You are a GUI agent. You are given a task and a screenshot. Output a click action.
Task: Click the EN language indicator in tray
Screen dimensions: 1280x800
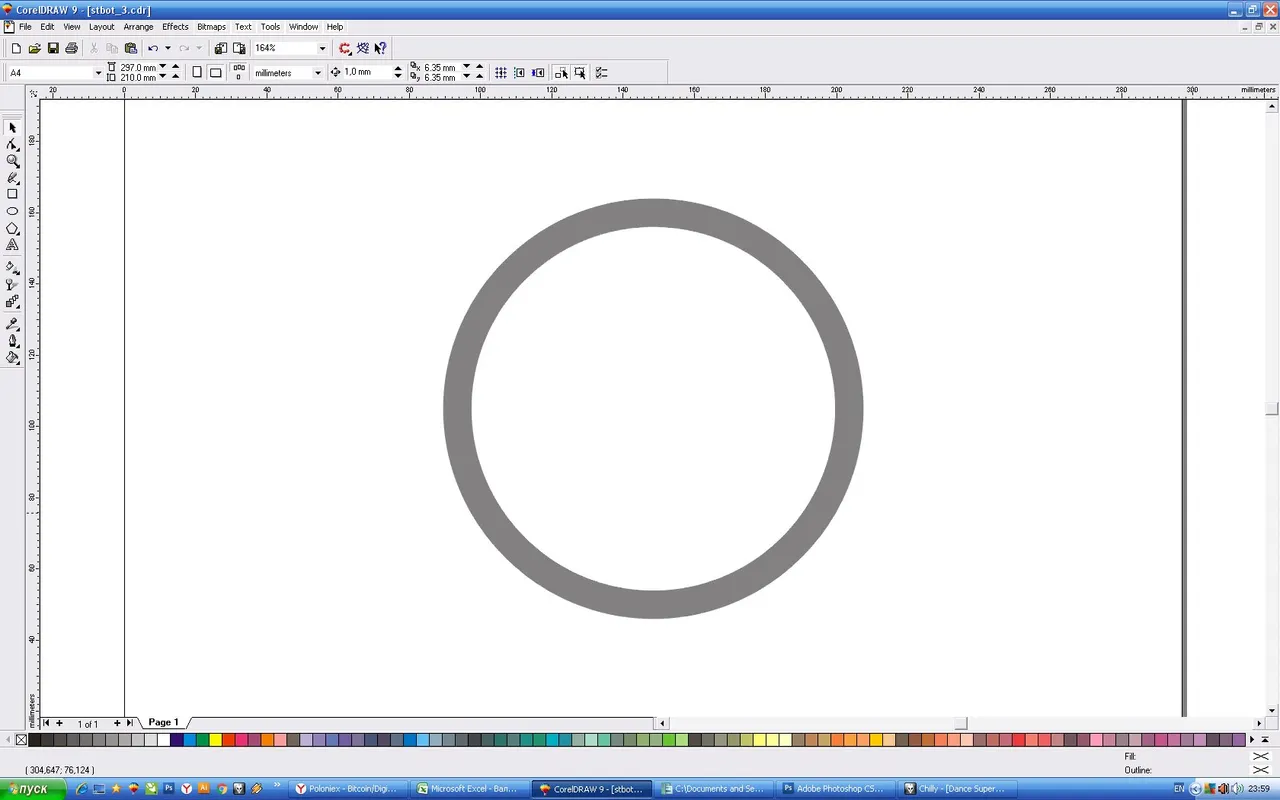1179,789
